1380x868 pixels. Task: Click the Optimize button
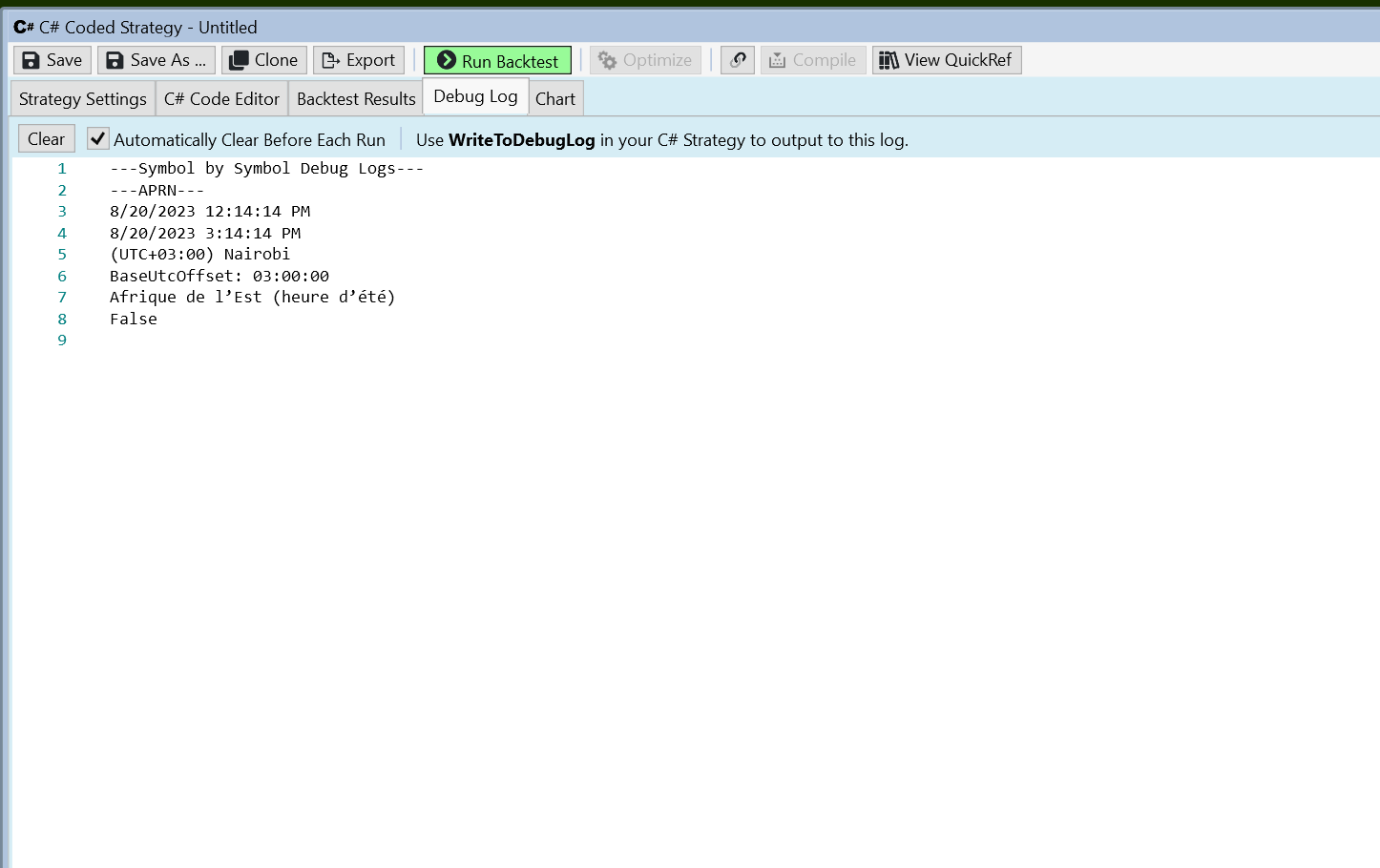click(x=645, y=60)
